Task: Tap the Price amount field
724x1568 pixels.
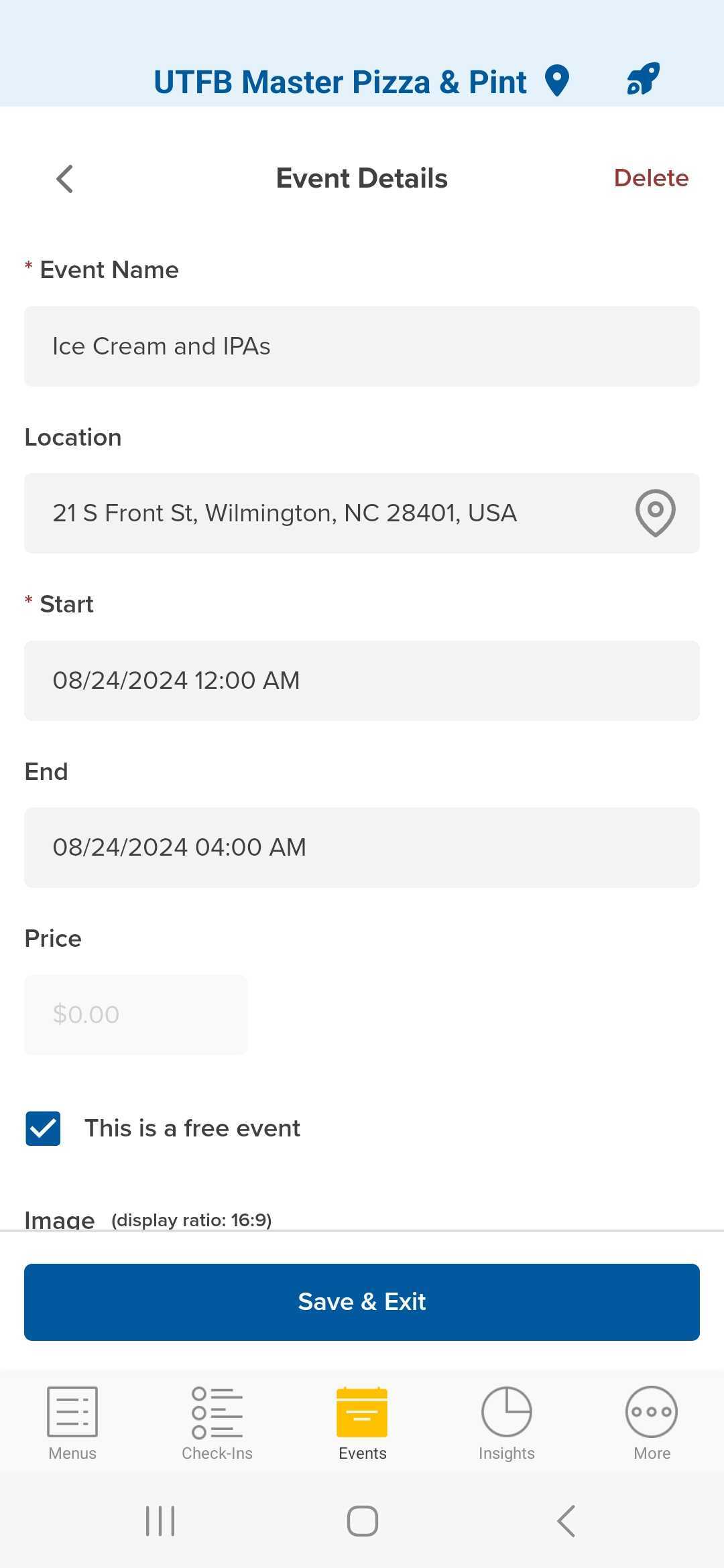Action: pyautogui.click(x=136, y=1015)
